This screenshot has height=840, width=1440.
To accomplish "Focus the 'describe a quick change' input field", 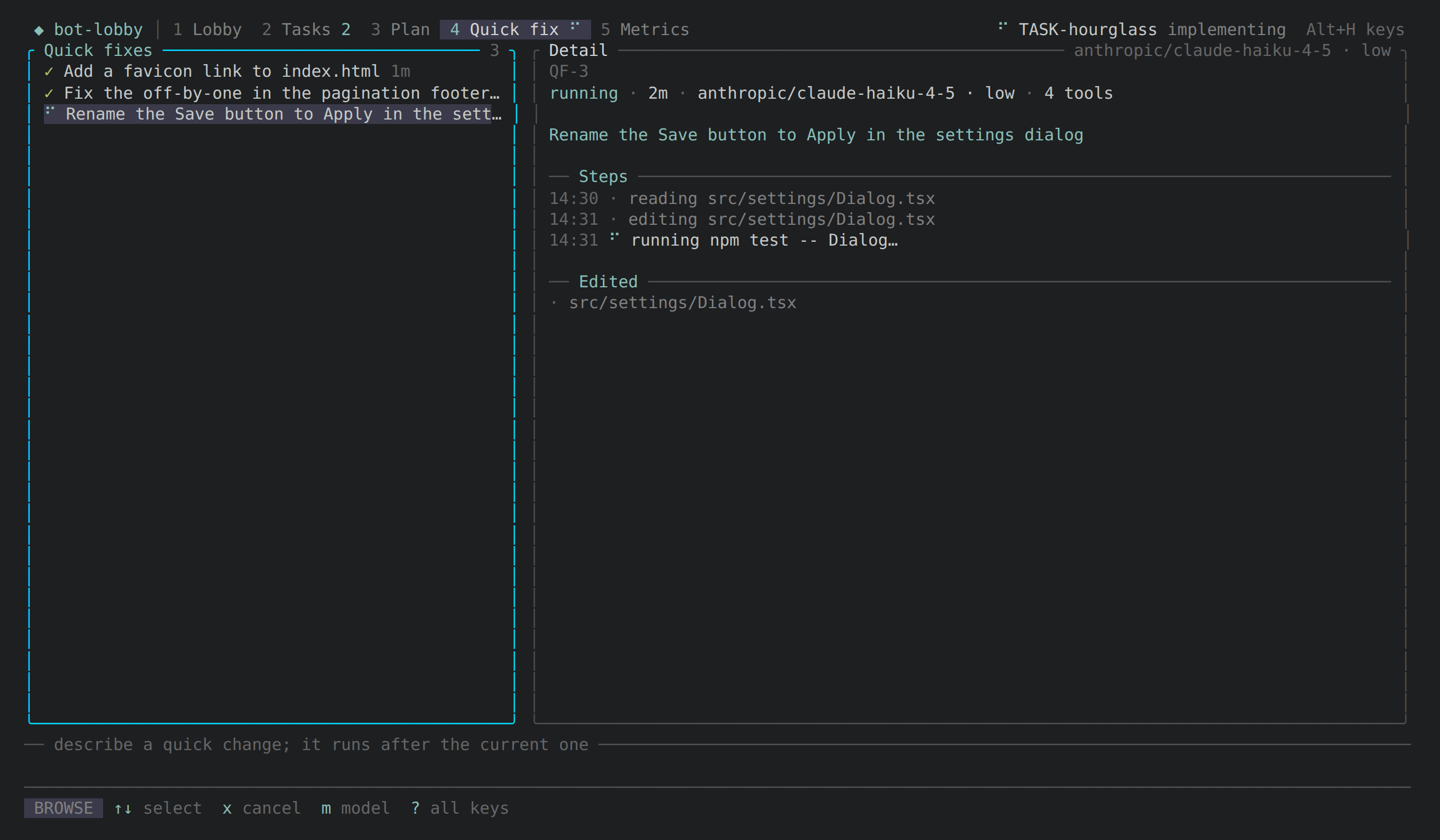I will pyautogui.click(x=717, y=766).
